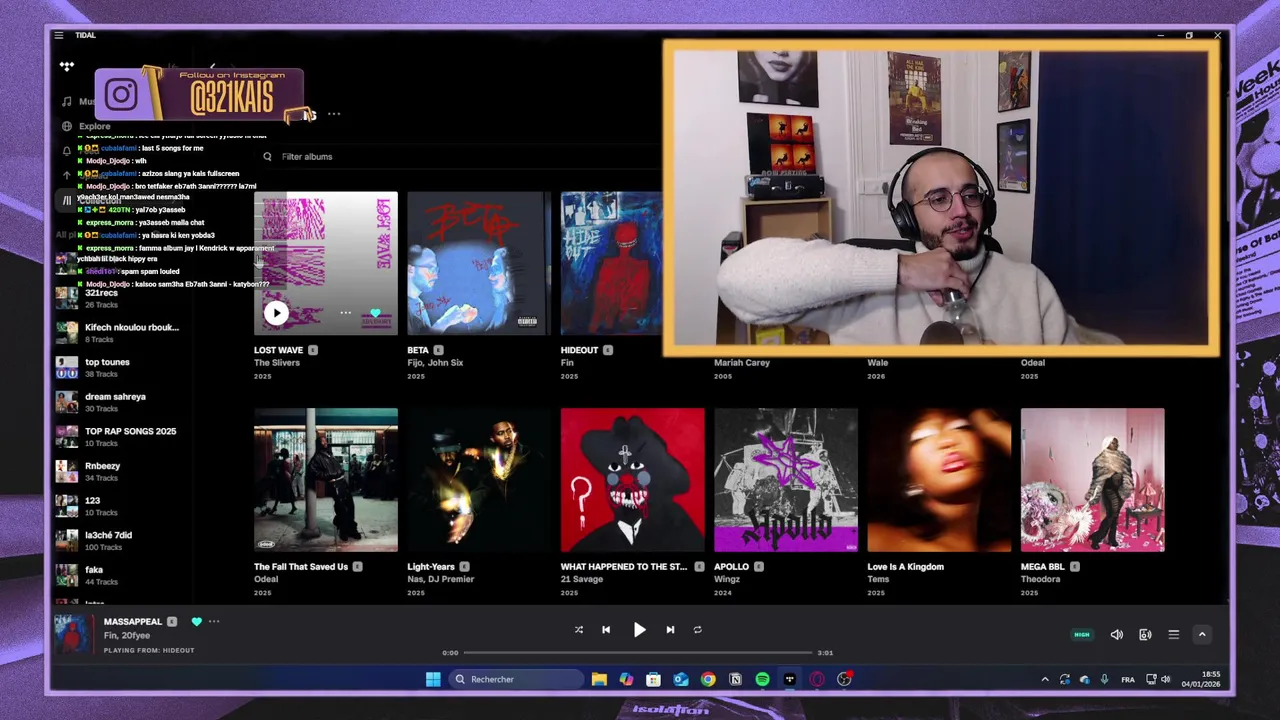Click the TIDAL taskbar icon
This screenshot has height=720, width=1280.
790,680
